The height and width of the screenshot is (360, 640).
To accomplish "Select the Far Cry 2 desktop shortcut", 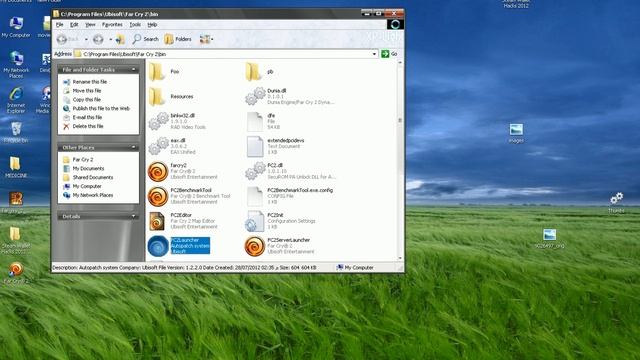I will [16, 273].
